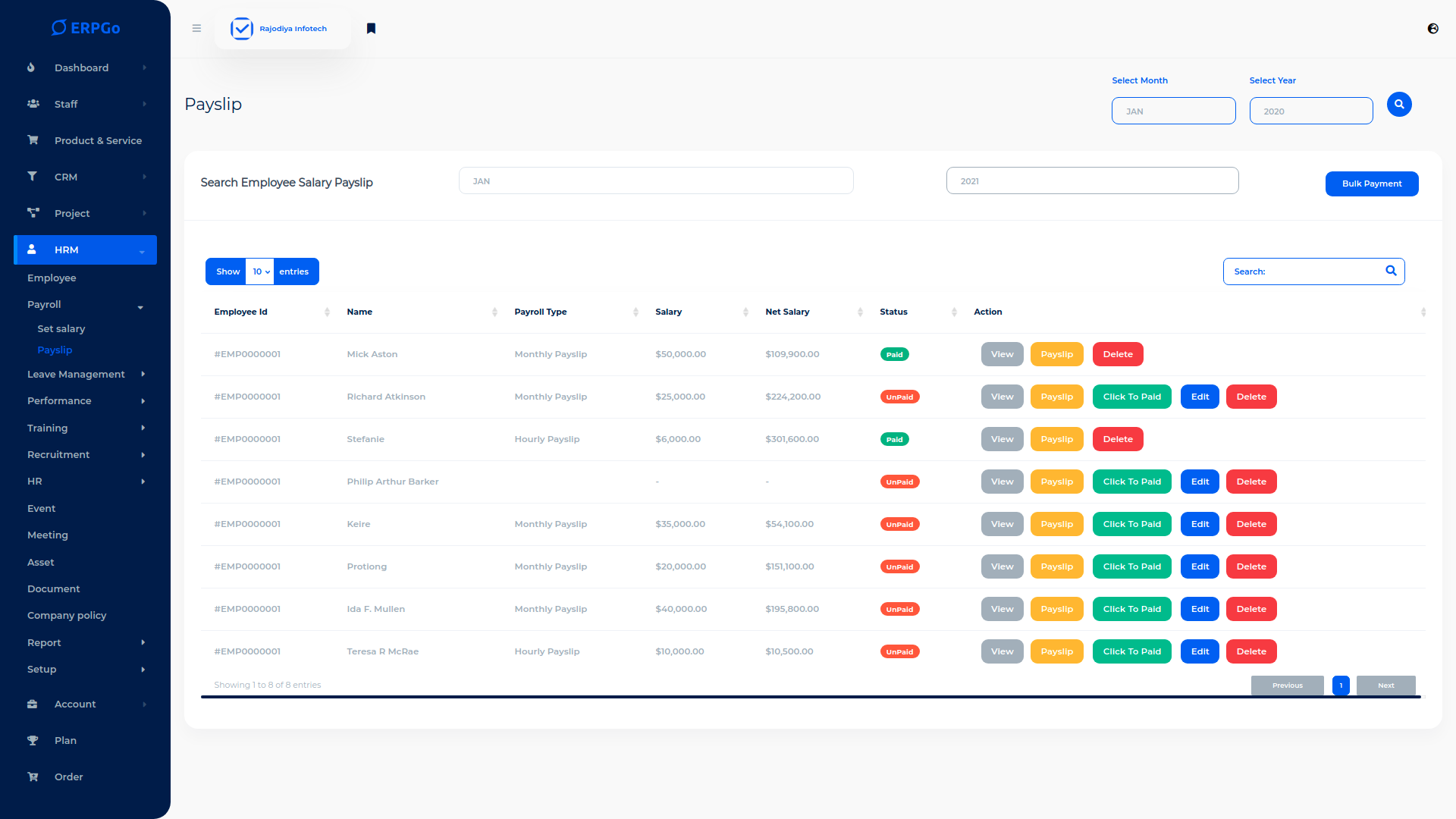Click the globe icon at top right
The width and height of the screenshot is (1456, 819).
pos(1432,29)
